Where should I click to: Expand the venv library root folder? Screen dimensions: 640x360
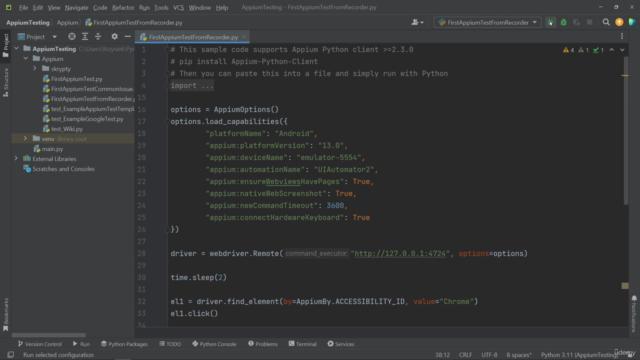(x=25, y=138)
